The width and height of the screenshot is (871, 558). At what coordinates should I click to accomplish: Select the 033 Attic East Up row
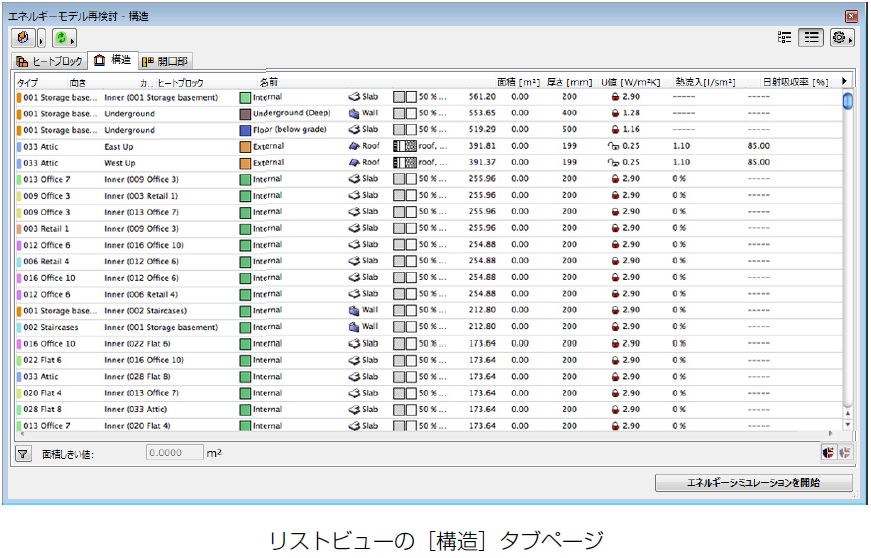428,147
